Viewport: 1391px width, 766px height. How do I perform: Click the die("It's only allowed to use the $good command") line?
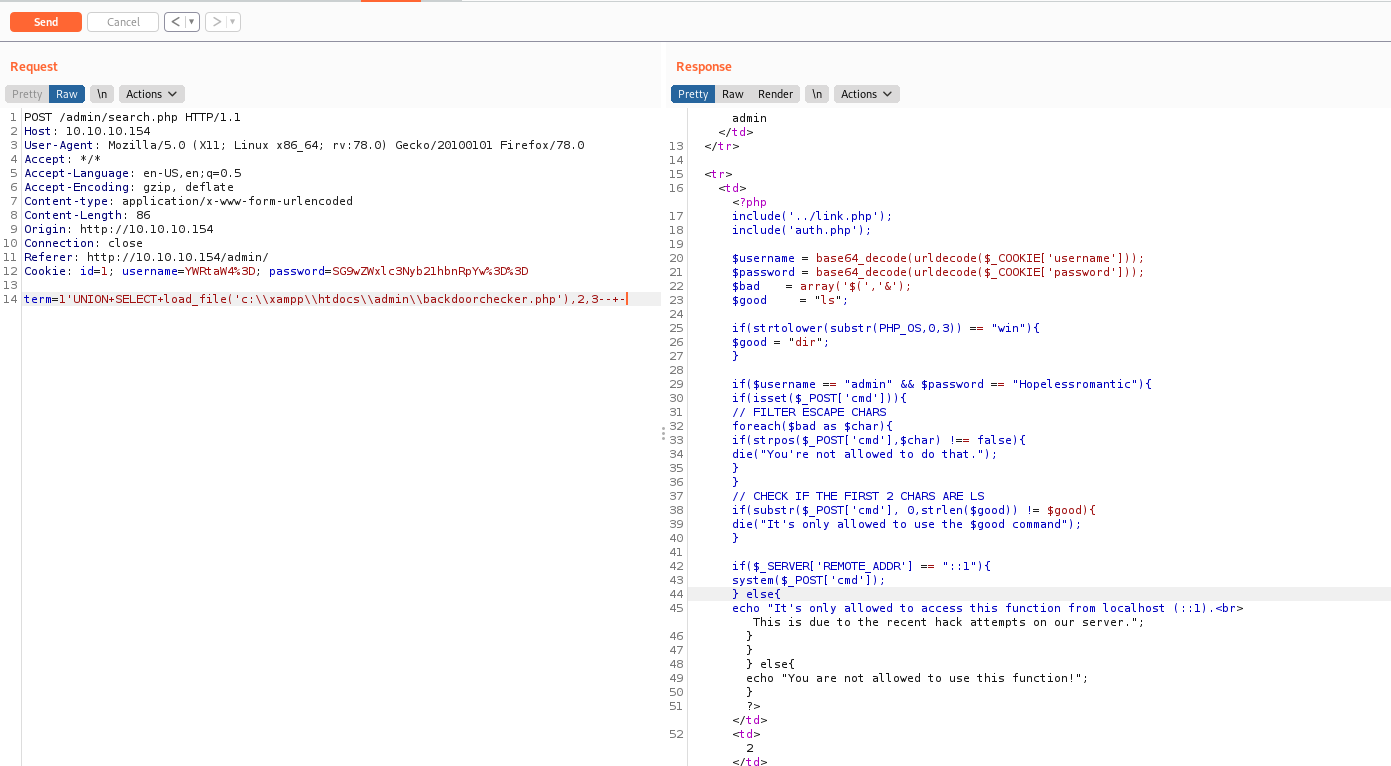(x=907, y=524)
